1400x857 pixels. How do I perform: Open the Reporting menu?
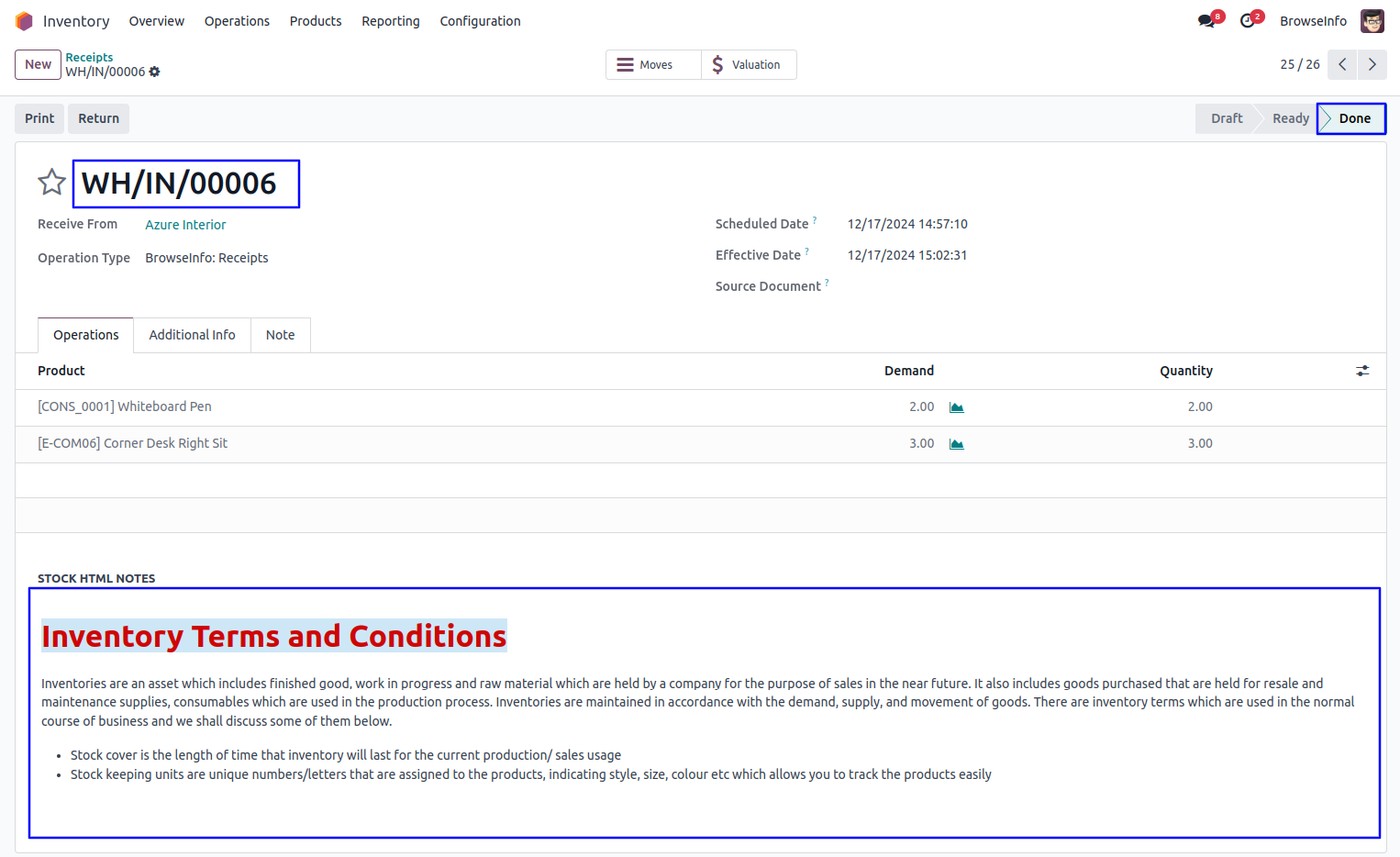(390, 21)
